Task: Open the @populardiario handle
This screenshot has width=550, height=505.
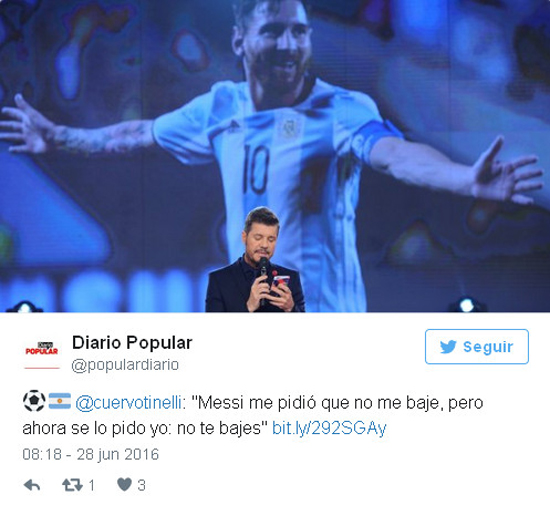Action: pos(125,365)
